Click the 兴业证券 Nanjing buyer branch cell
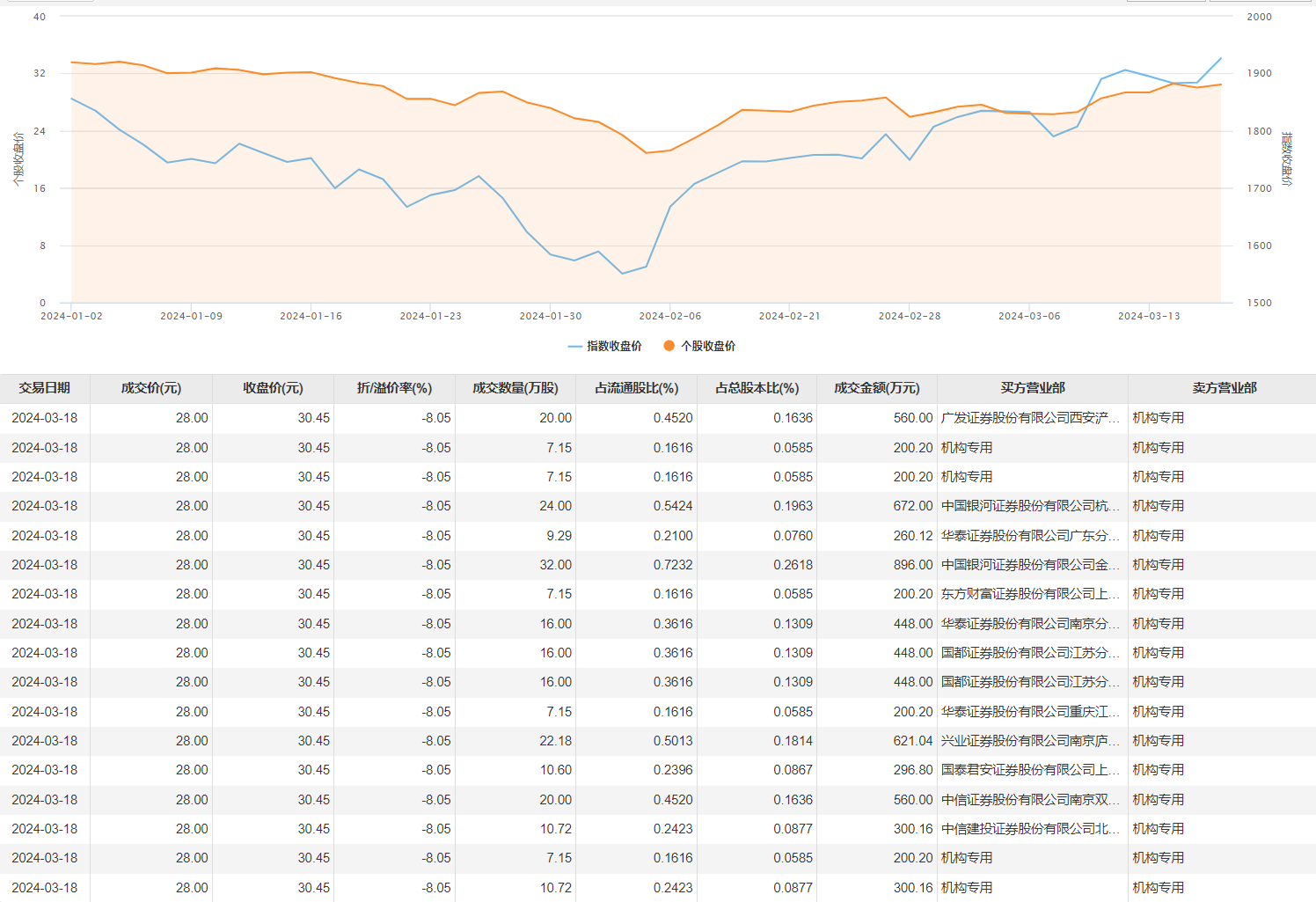This screenshot has width=1316, height=902. tap(1029, 741)
